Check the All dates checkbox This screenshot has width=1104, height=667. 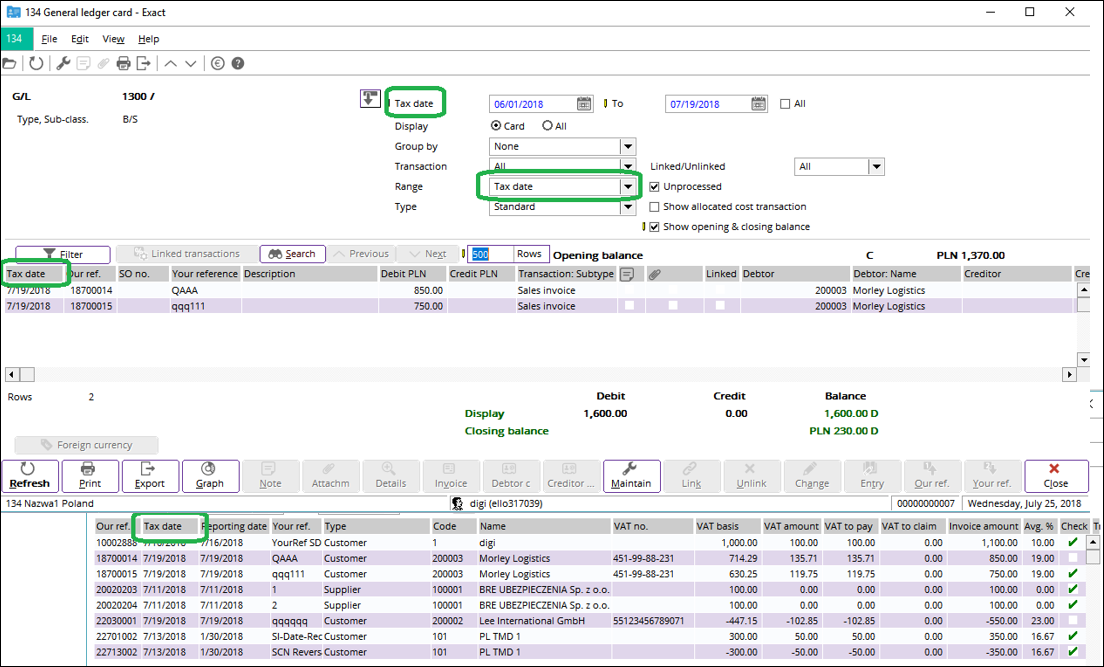pyautogui.click(x=785, y=104)
